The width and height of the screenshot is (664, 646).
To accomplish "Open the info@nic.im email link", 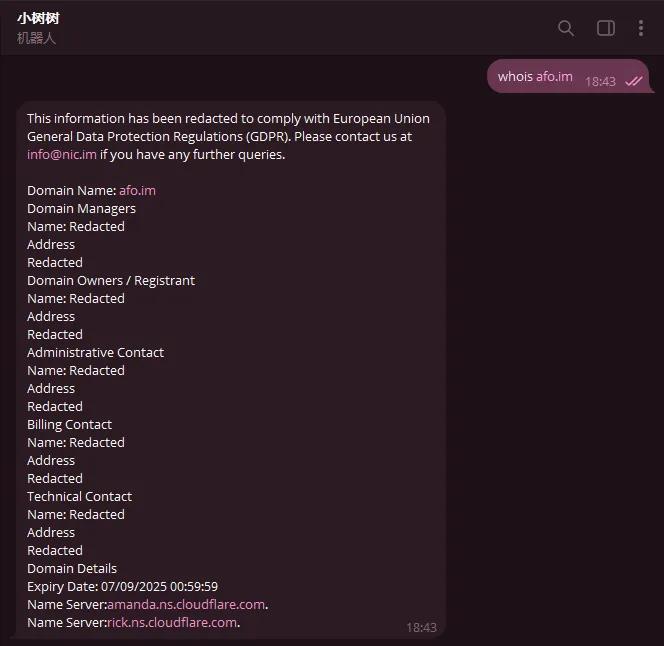I will [62, 155].
